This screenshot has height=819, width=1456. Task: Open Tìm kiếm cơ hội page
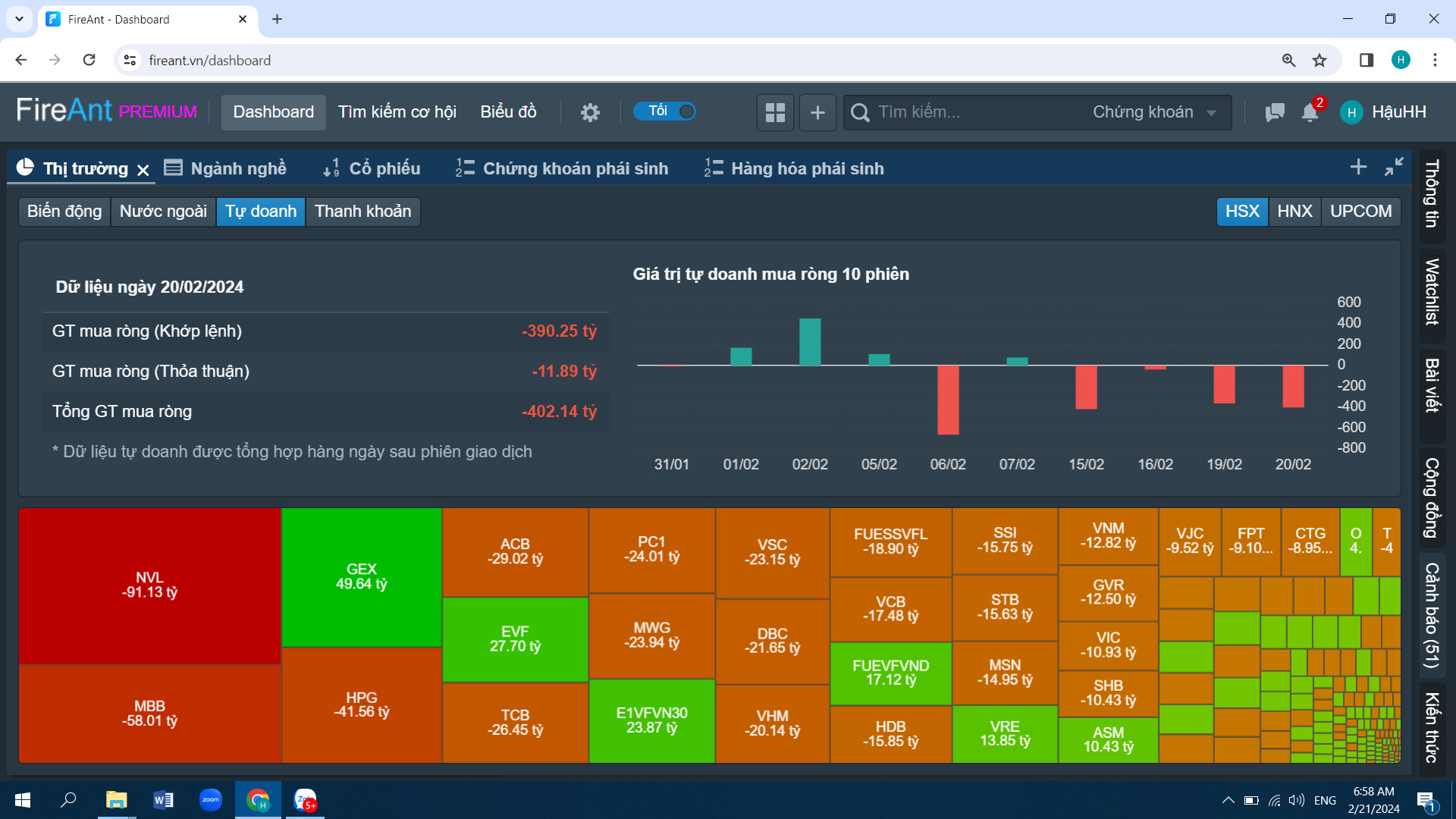coord(397,112)
